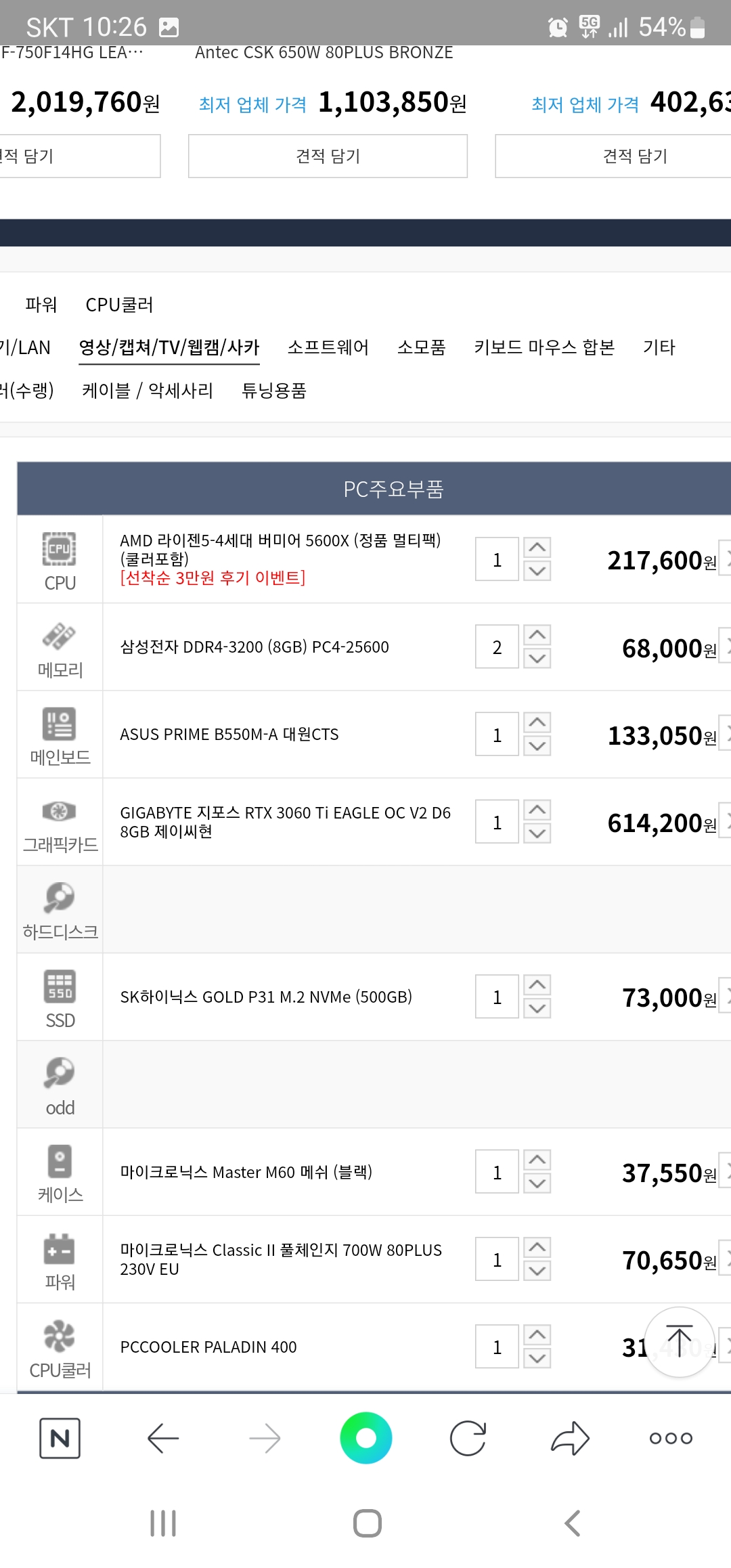Open the SSD category icon
This screenshot has height=1568, width=731.
point(60,986)
